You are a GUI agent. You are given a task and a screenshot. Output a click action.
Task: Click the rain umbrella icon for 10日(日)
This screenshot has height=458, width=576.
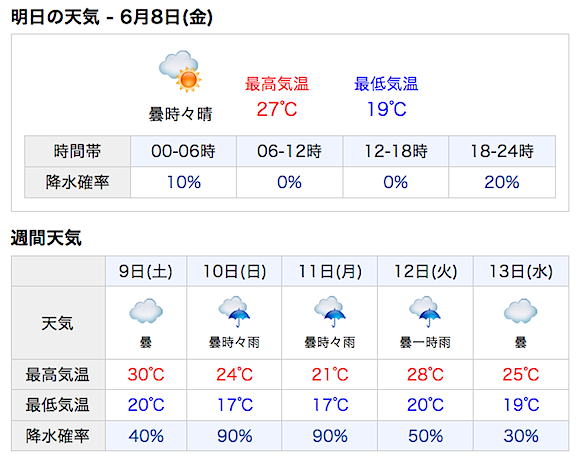click(x=234, y=311)
